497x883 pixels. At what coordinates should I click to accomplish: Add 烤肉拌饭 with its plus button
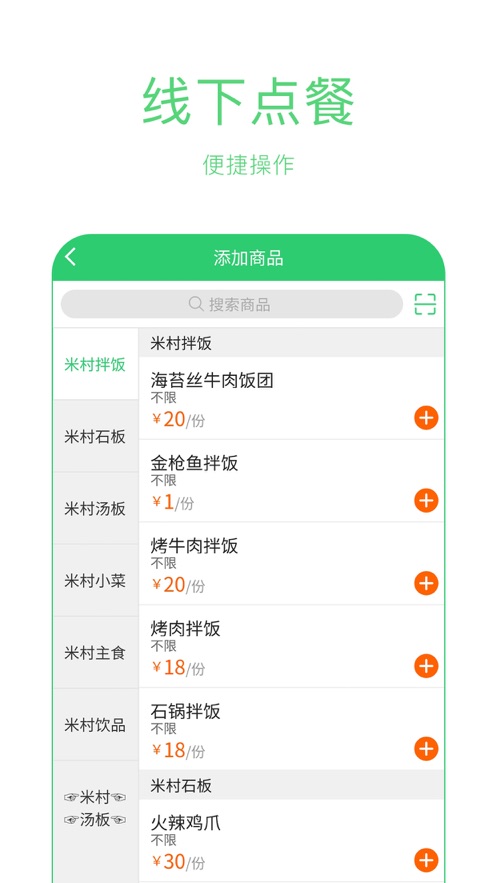click(426, 666)
